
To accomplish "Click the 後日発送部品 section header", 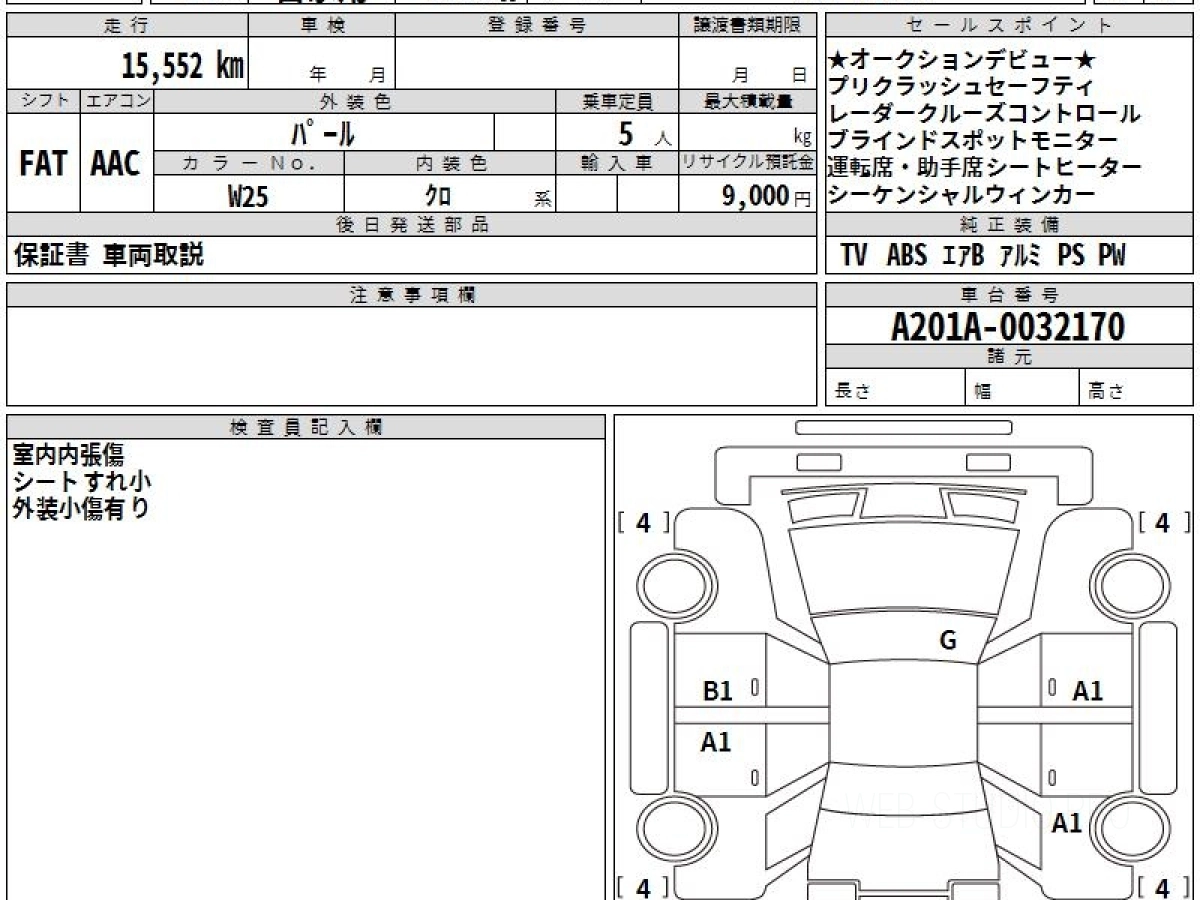I will (x=412, y=225).
